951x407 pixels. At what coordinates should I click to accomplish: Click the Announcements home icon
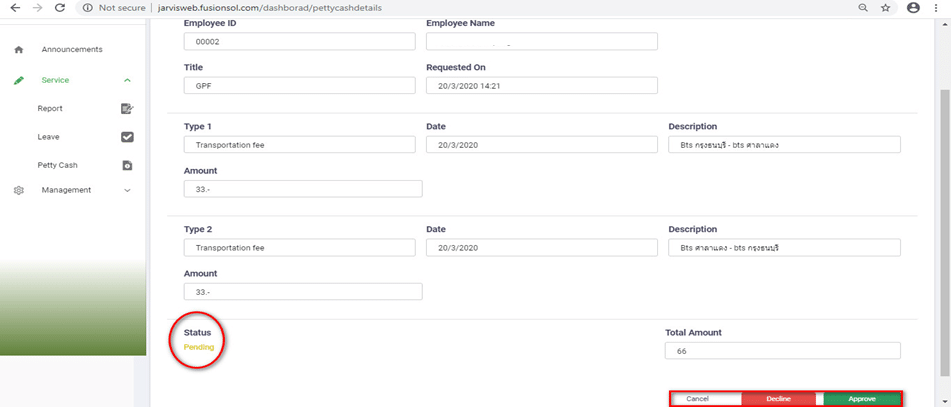(18, 50)
